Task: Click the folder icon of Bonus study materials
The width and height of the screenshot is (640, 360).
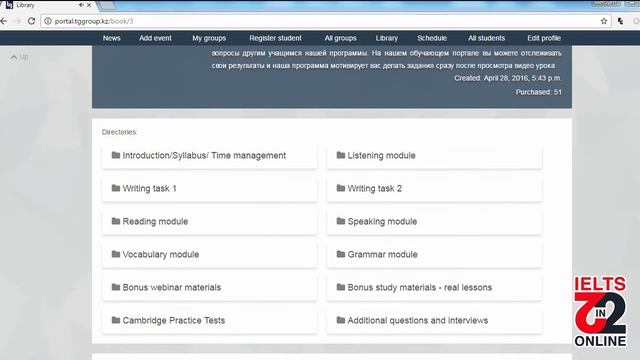Action: pyautogui.click(x=341, y=287)
